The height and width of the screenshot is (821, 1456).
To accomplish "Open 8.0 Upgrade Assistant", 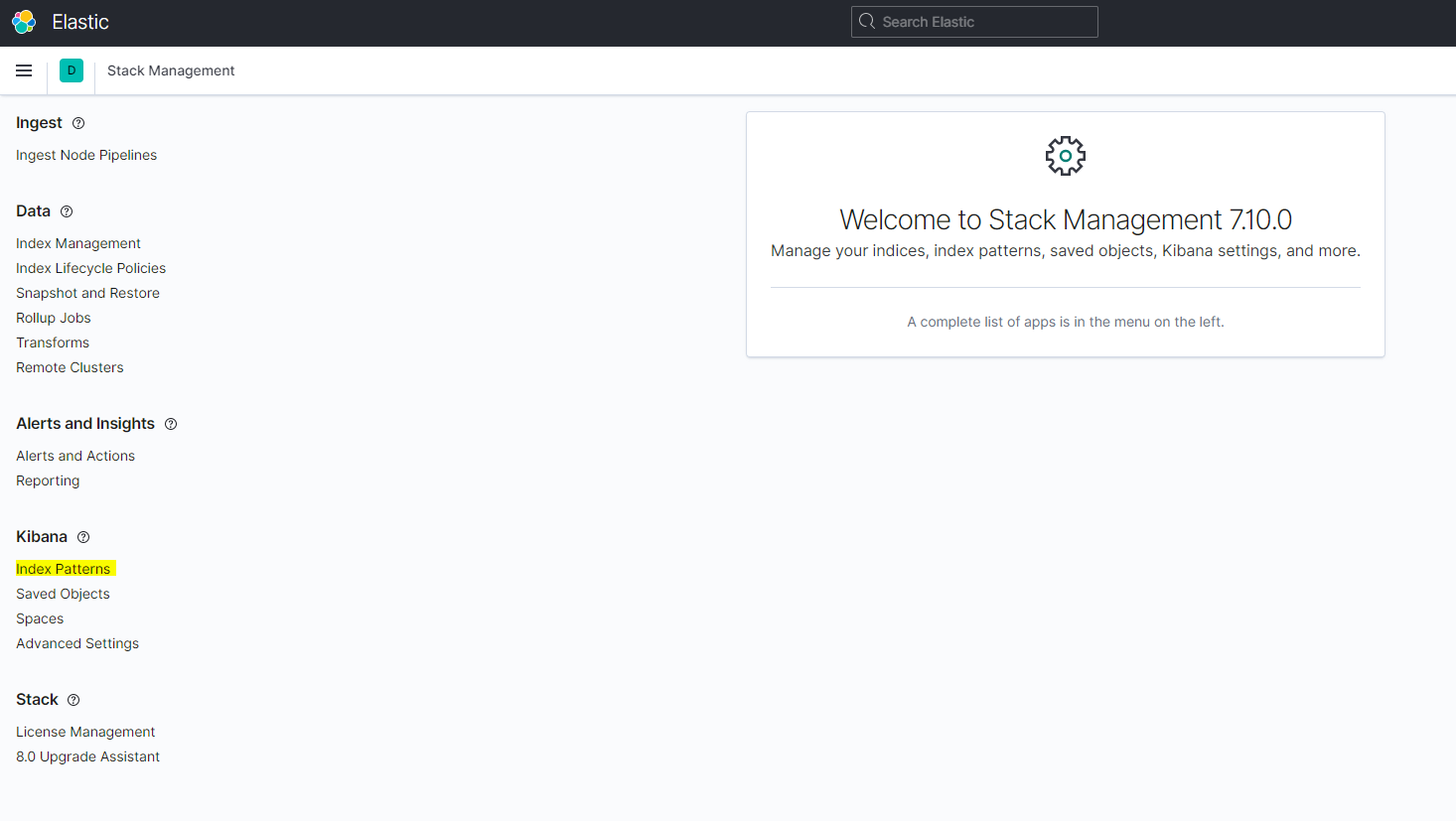I will (x=87, y=756).
